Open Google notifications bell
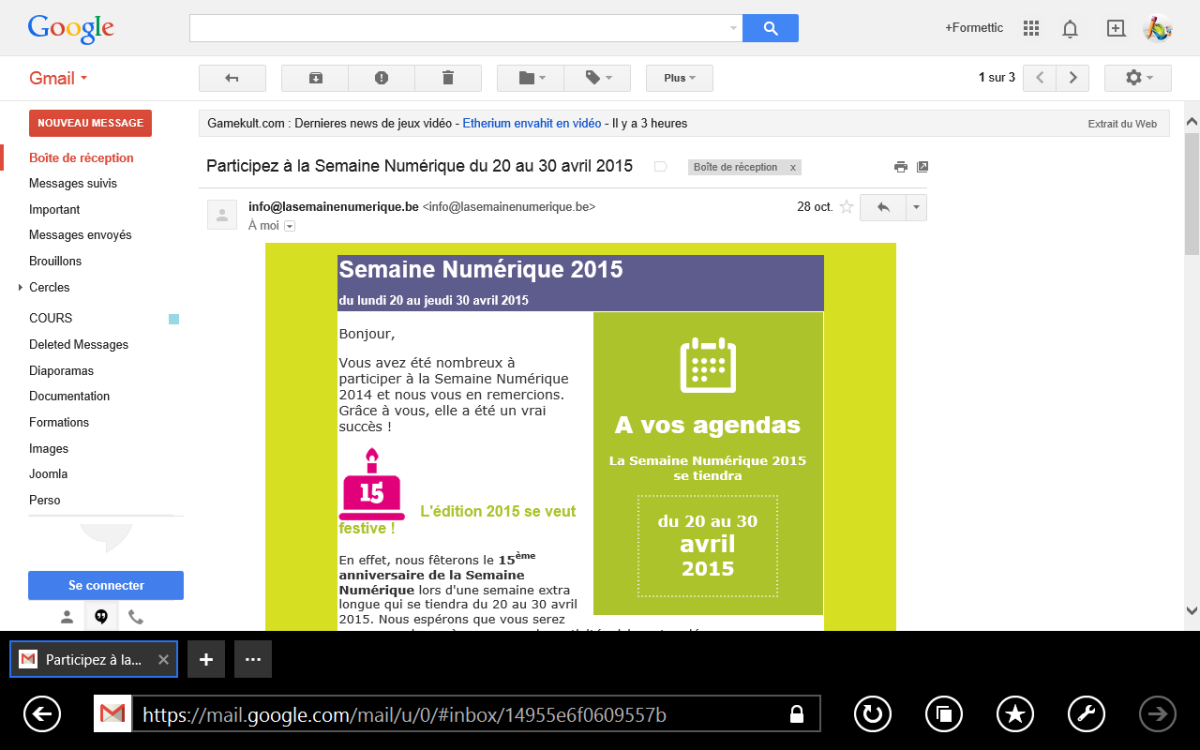 click(1070, 28)
